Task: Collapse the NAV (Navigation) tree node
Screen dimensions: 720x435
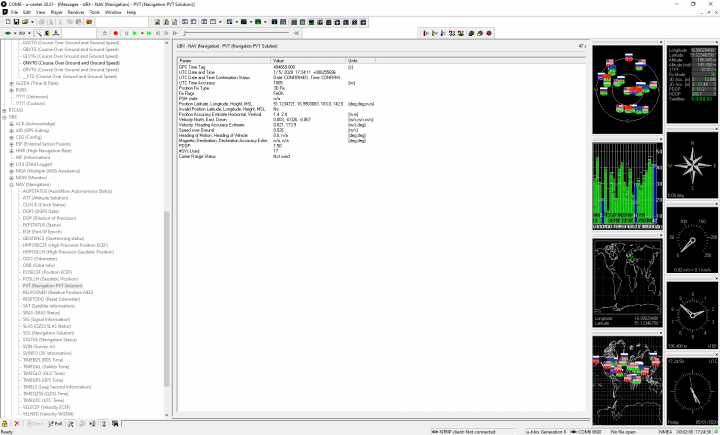Action: (x=12, y=184)
